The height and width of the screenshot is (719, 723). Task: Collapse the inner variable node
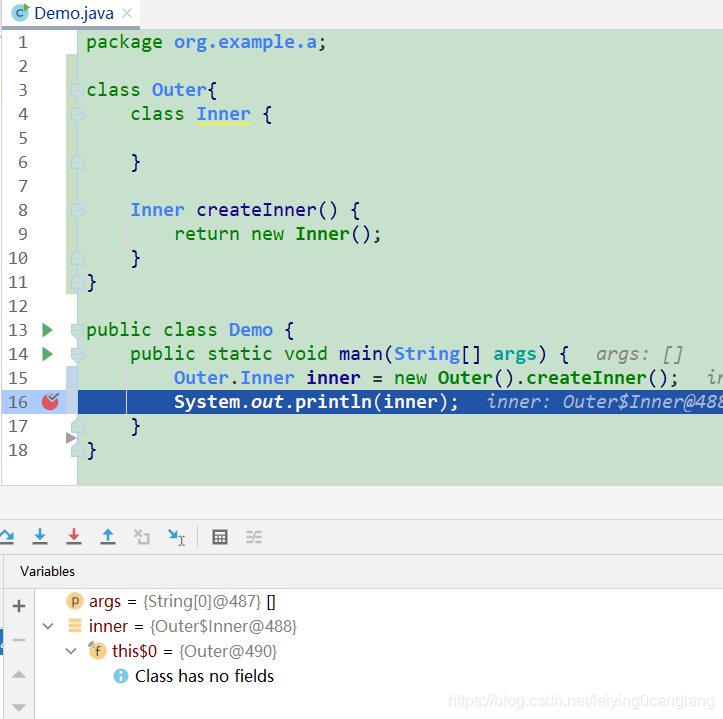coord(48,626)
